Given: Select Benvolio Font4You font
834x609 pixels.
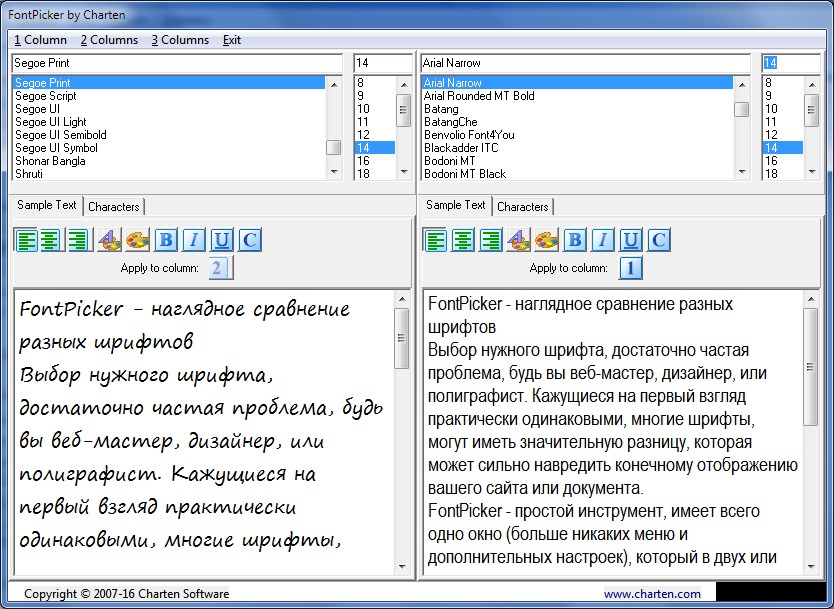Looking at the screenshot, I should (x=577, y=135).
